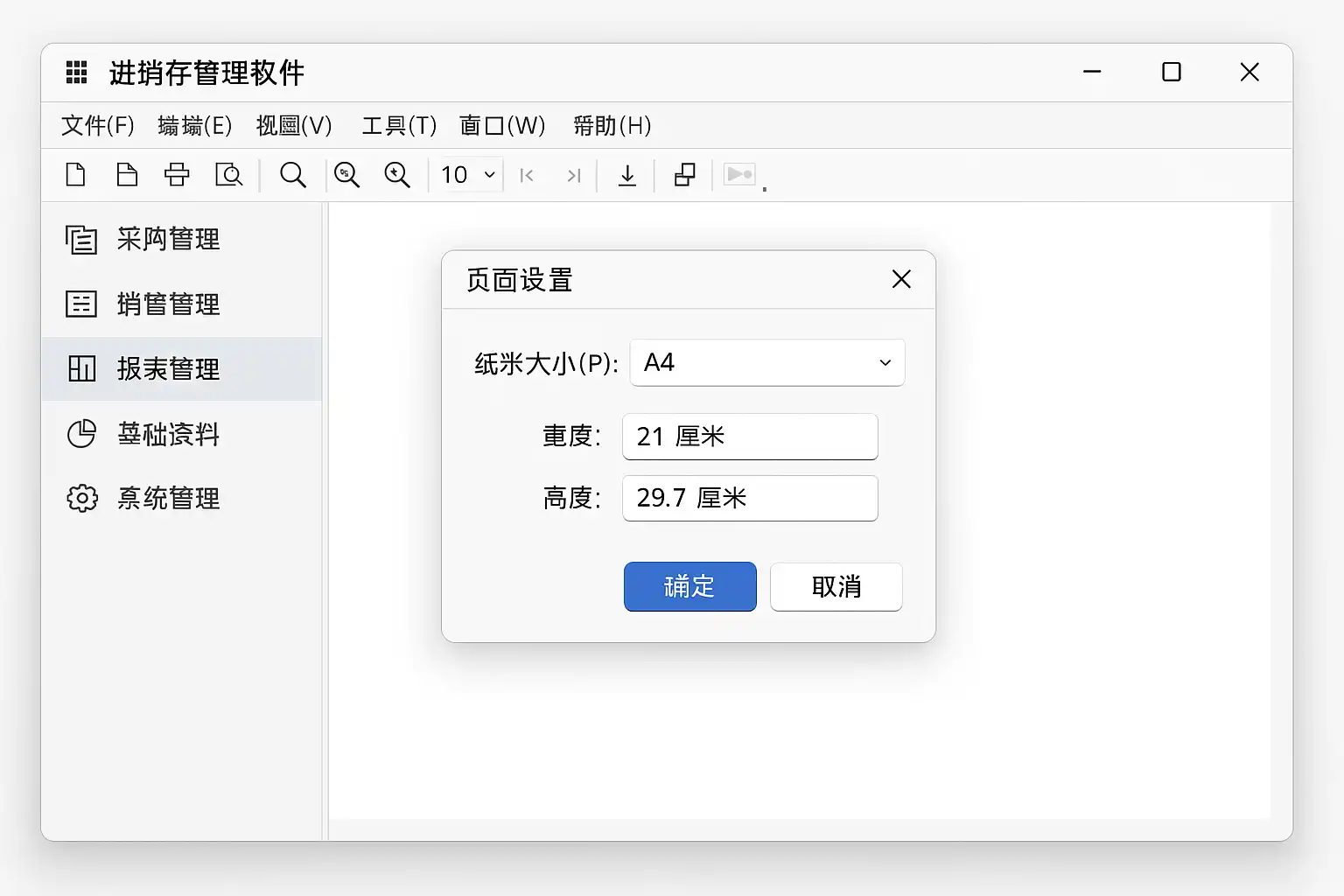Select the 报表管理 label in sidebar
Image resolution: width=1344 pixels, height=896 pixels.
point(169,368)
